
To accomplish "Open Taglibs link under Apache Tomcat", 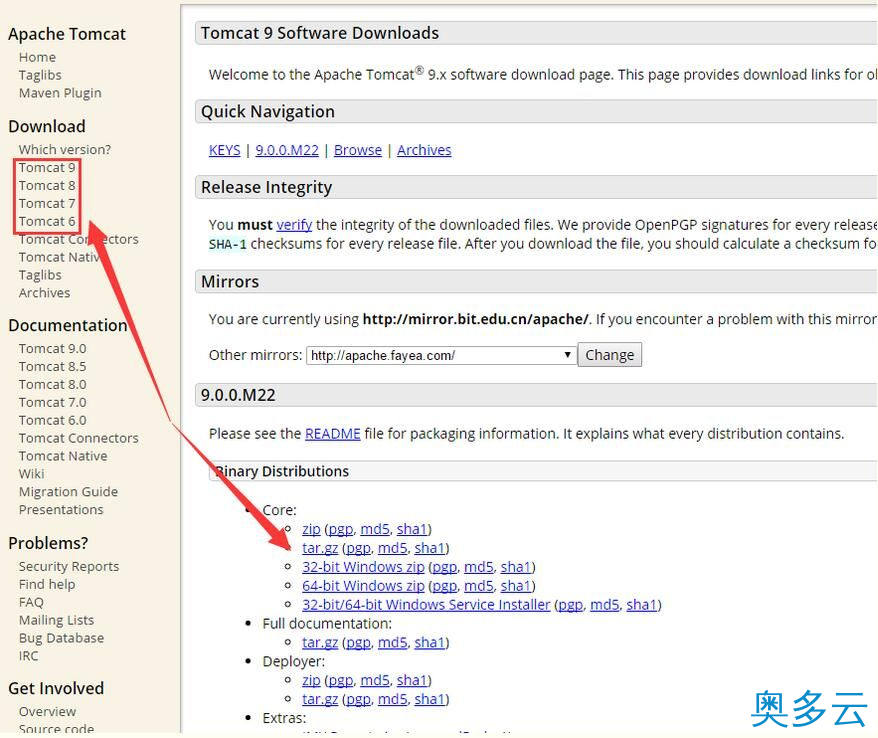I will coord(40,75).
